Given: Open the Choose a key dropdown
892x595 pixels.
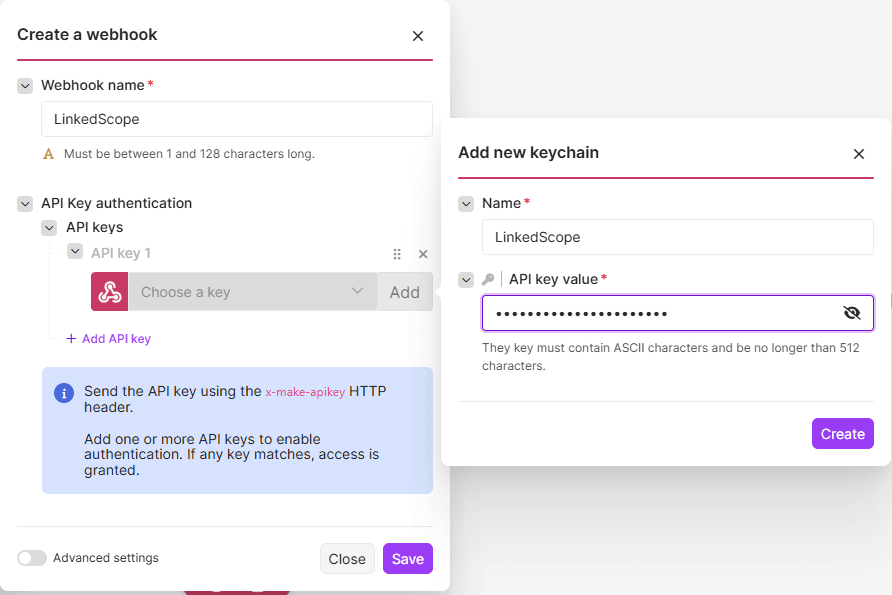Looking at the screenshot, I should pyautogui.click(x=252, y=292).
